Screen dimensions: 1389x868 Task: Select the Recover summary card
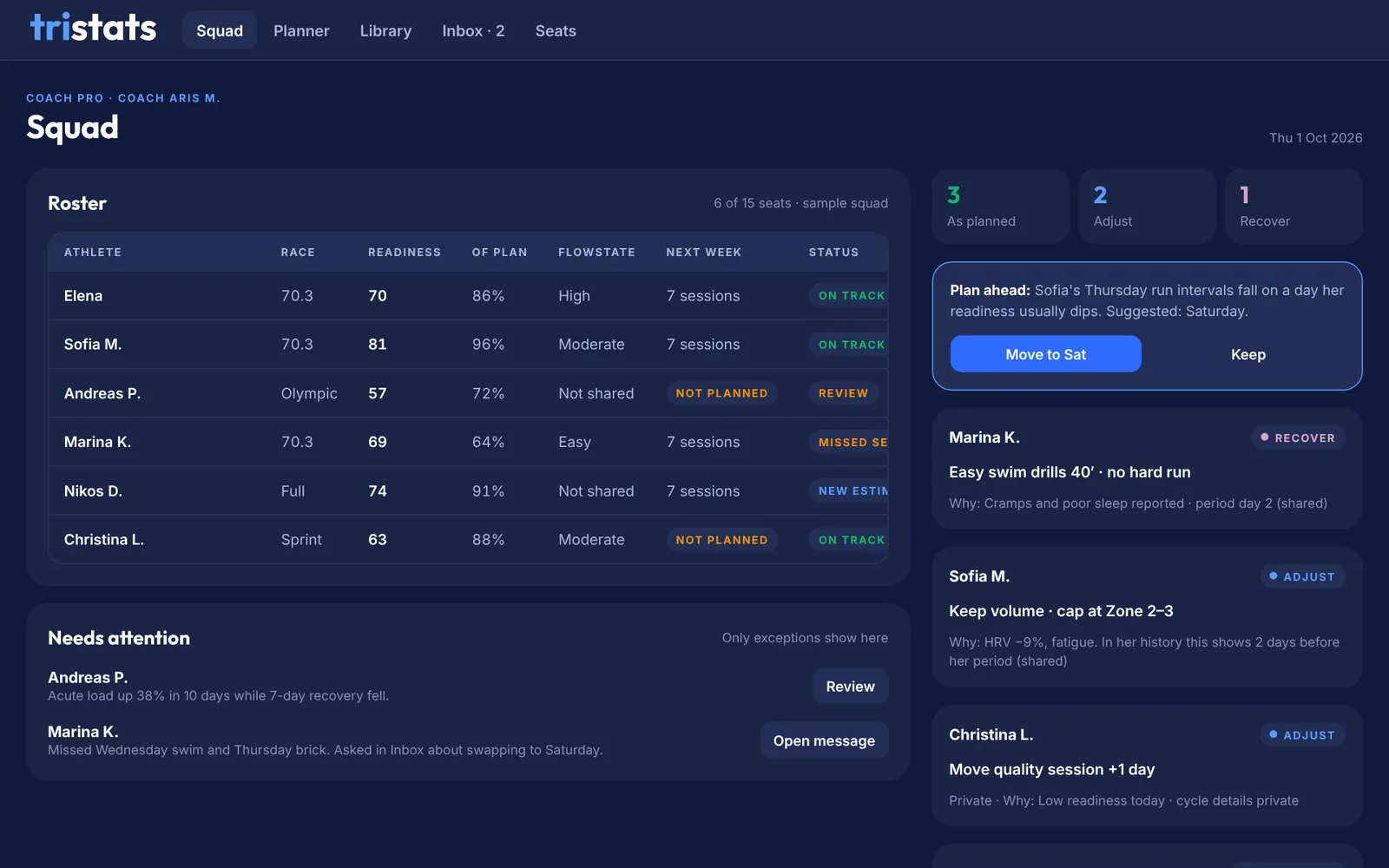pyautogui.click(x=1294, y=207)
